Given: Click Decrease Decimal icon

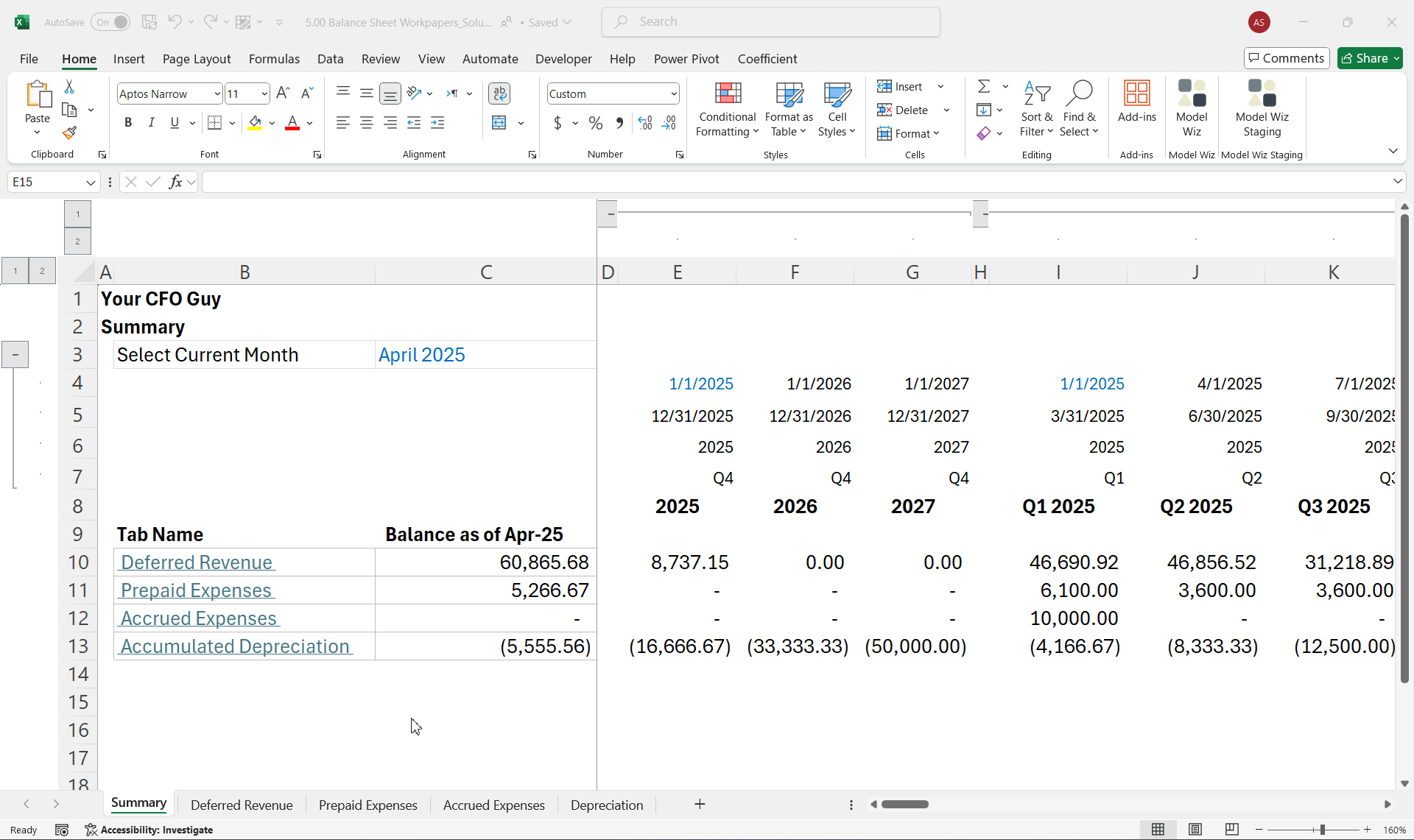Looking at the screenshot, I should coord(669,123).
